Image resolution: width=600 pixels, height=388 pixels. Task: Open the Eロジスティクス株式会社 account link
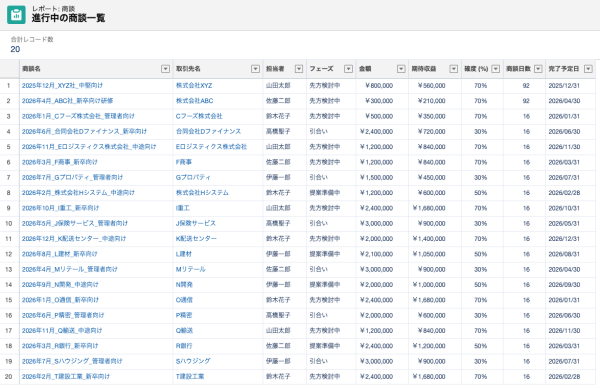(x=211, y=147)
